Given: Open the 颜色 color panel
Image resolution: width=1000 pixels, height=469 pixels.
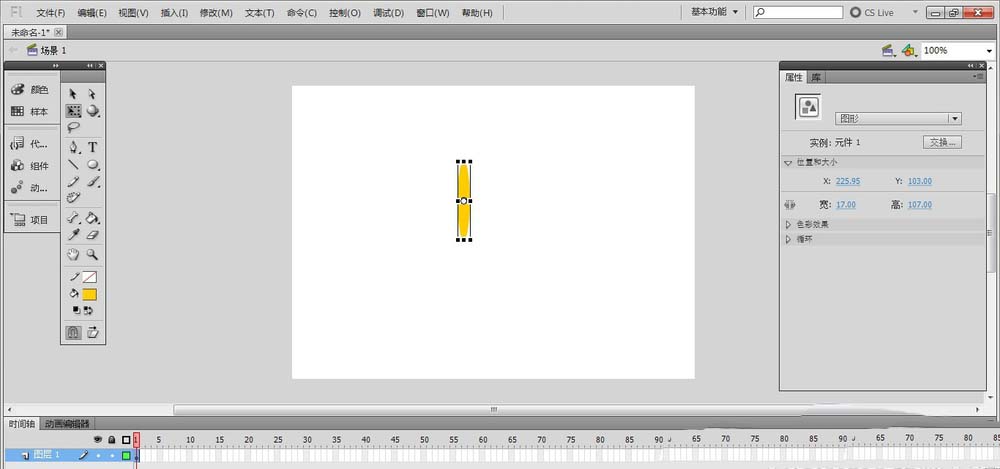Looking at the screenshot, I should pos(31,90).
